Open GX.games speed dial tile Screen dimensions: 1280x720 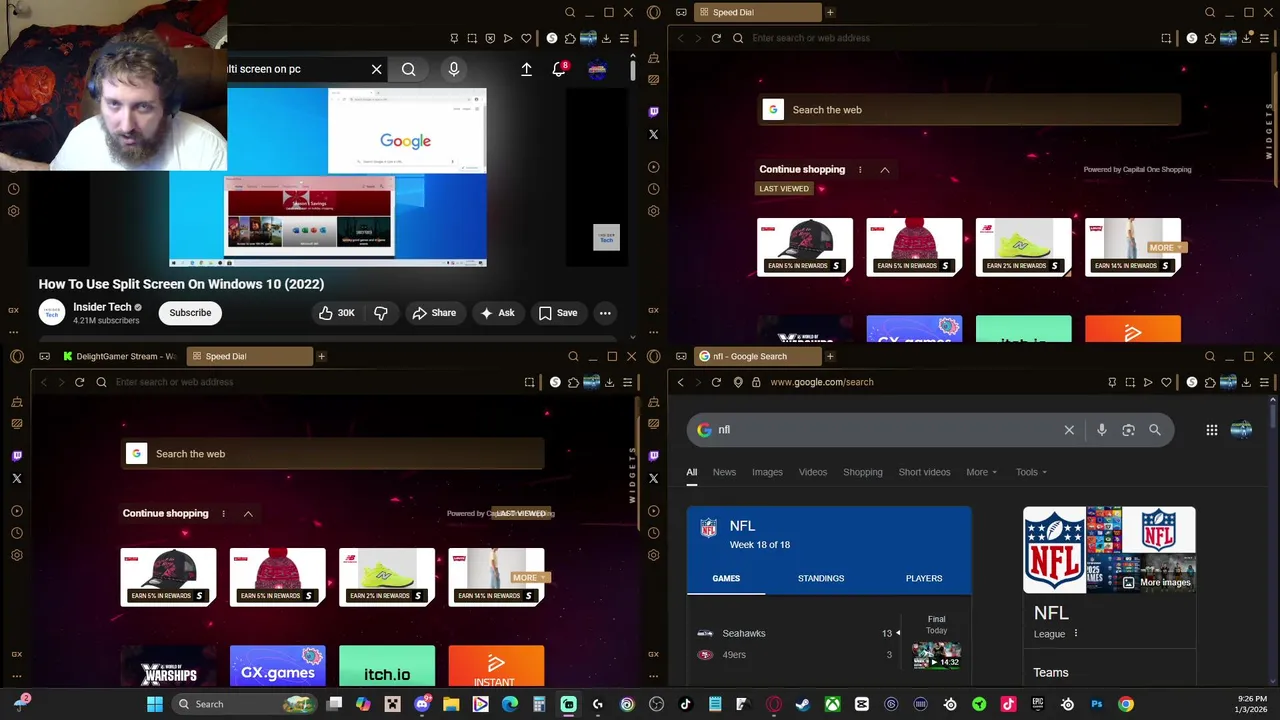pos(277,667)
